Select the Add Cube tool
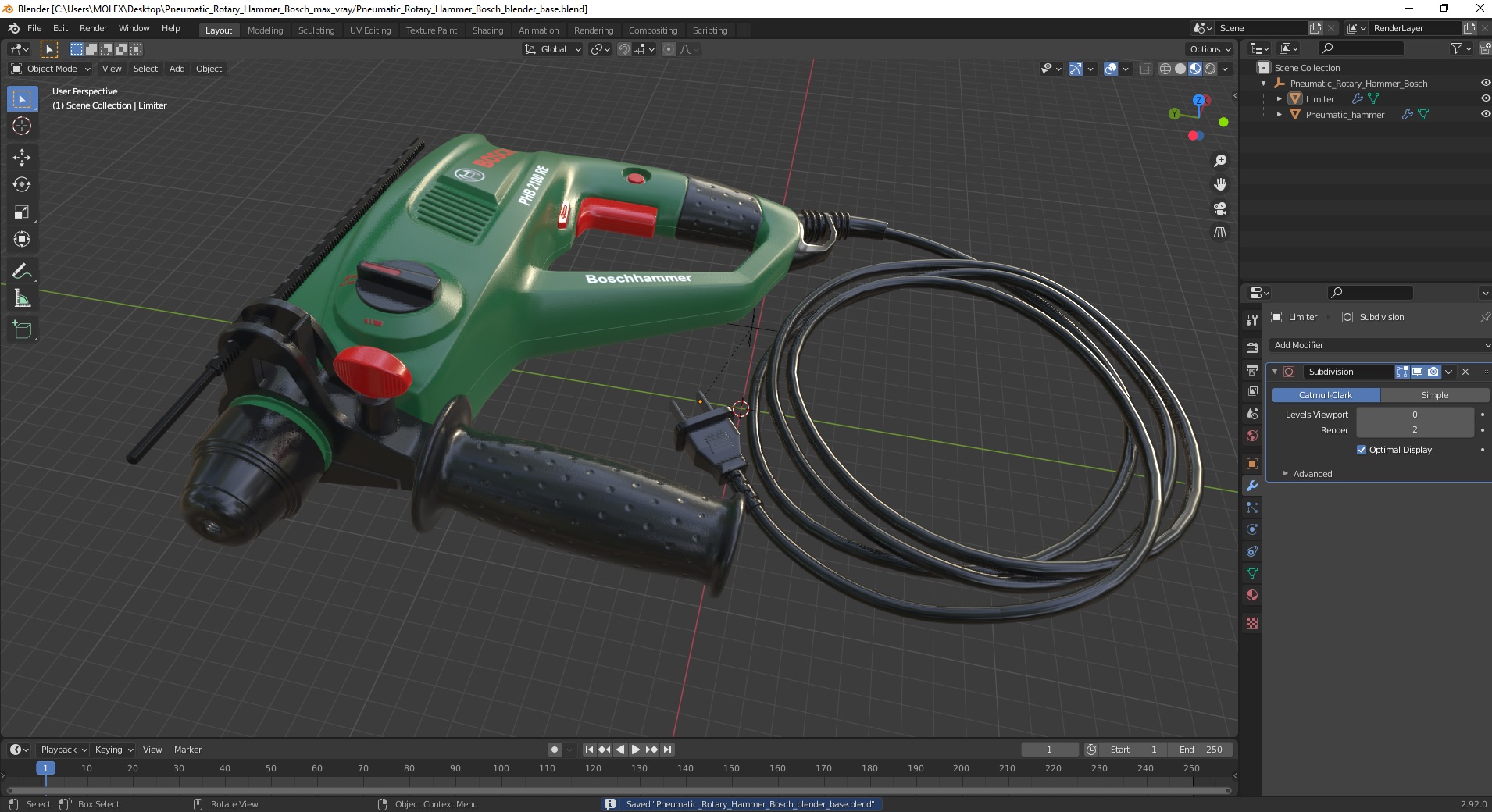This screenshot has height=812, width=1492. (22, 330)
